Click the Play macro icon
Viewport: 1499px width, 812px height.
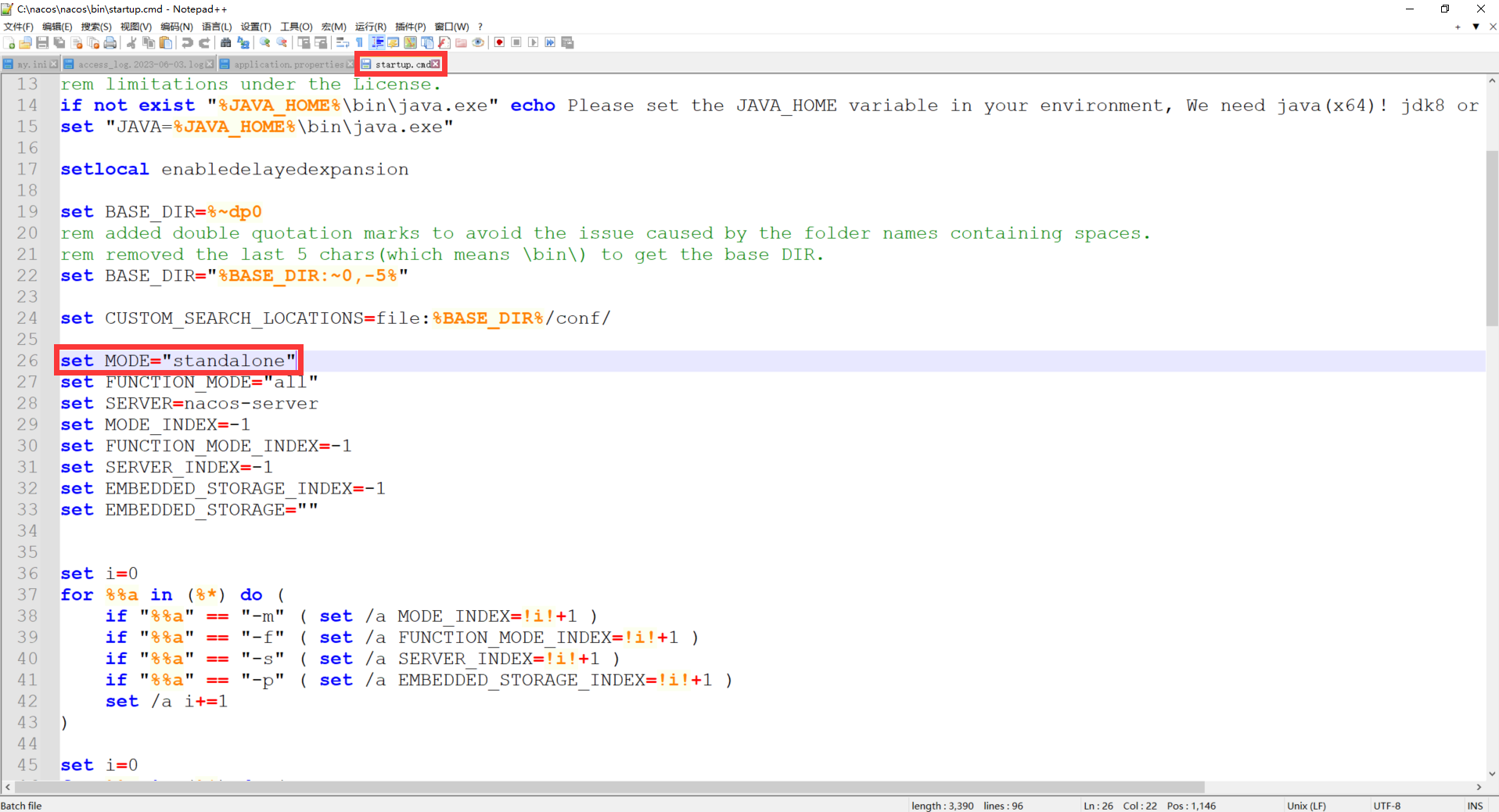click(534, 43)
